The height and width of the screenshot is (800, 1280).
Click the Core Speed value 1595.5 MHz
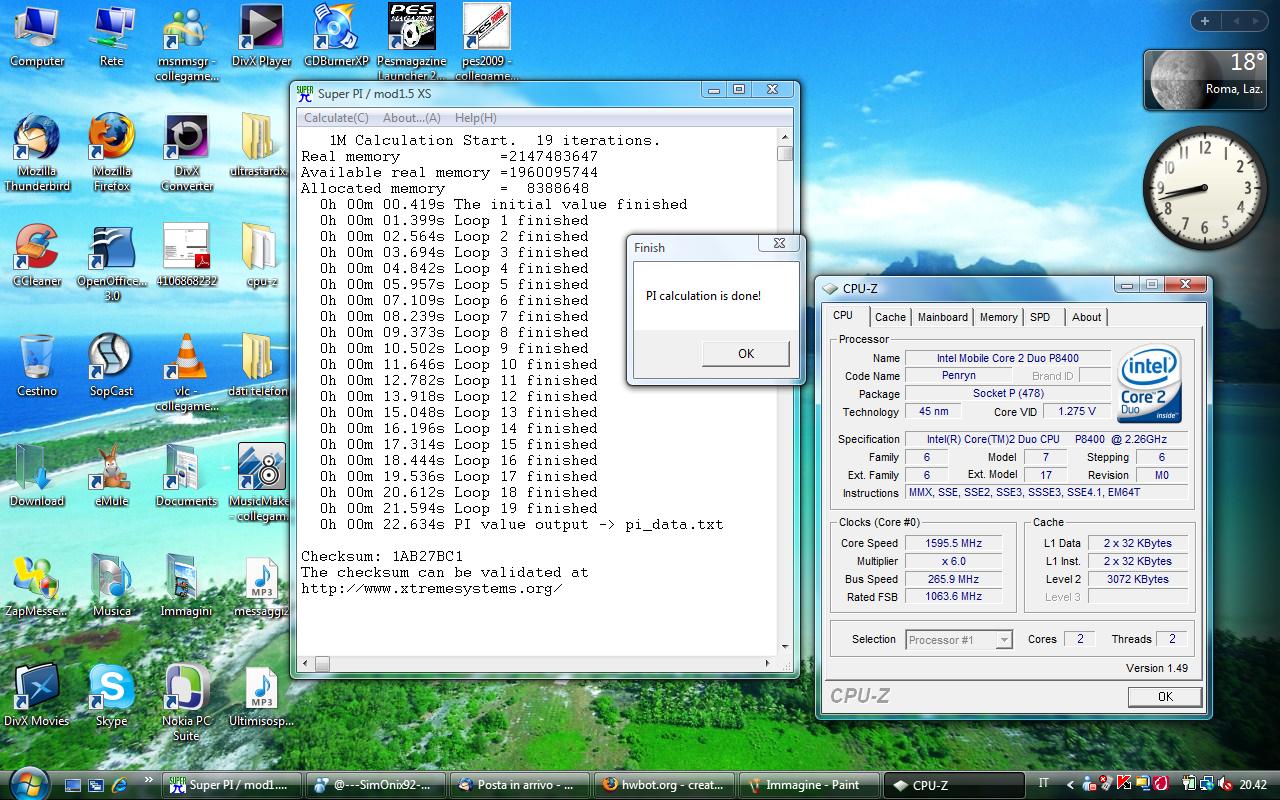coord(955,543)
